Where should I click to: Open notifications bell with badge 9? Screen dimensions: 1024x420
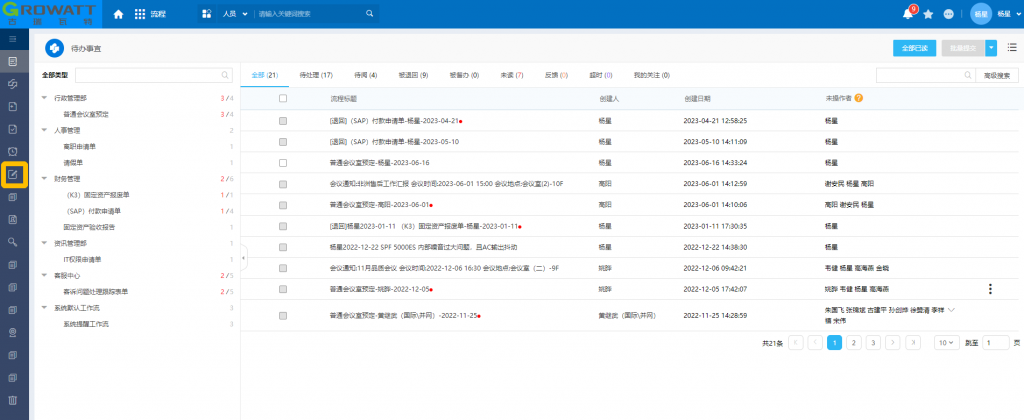click(x=908, y=14)
